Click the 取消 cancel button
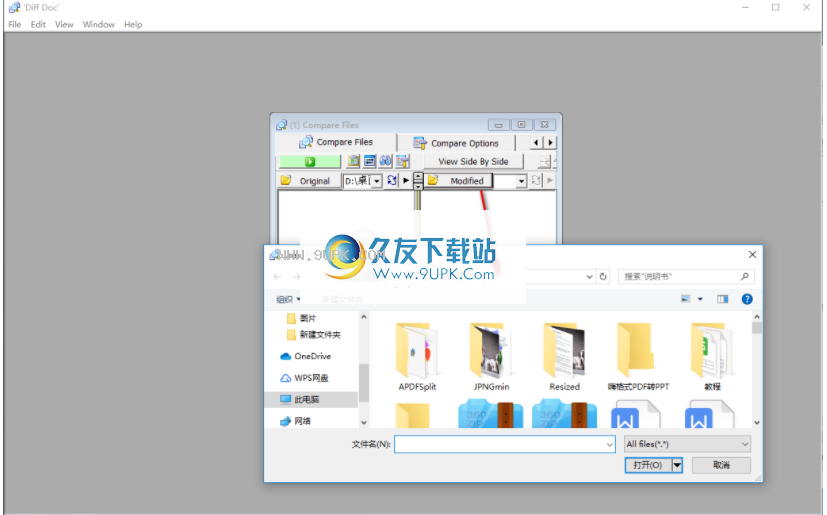 pyautogui.click(x=721, y=465)
